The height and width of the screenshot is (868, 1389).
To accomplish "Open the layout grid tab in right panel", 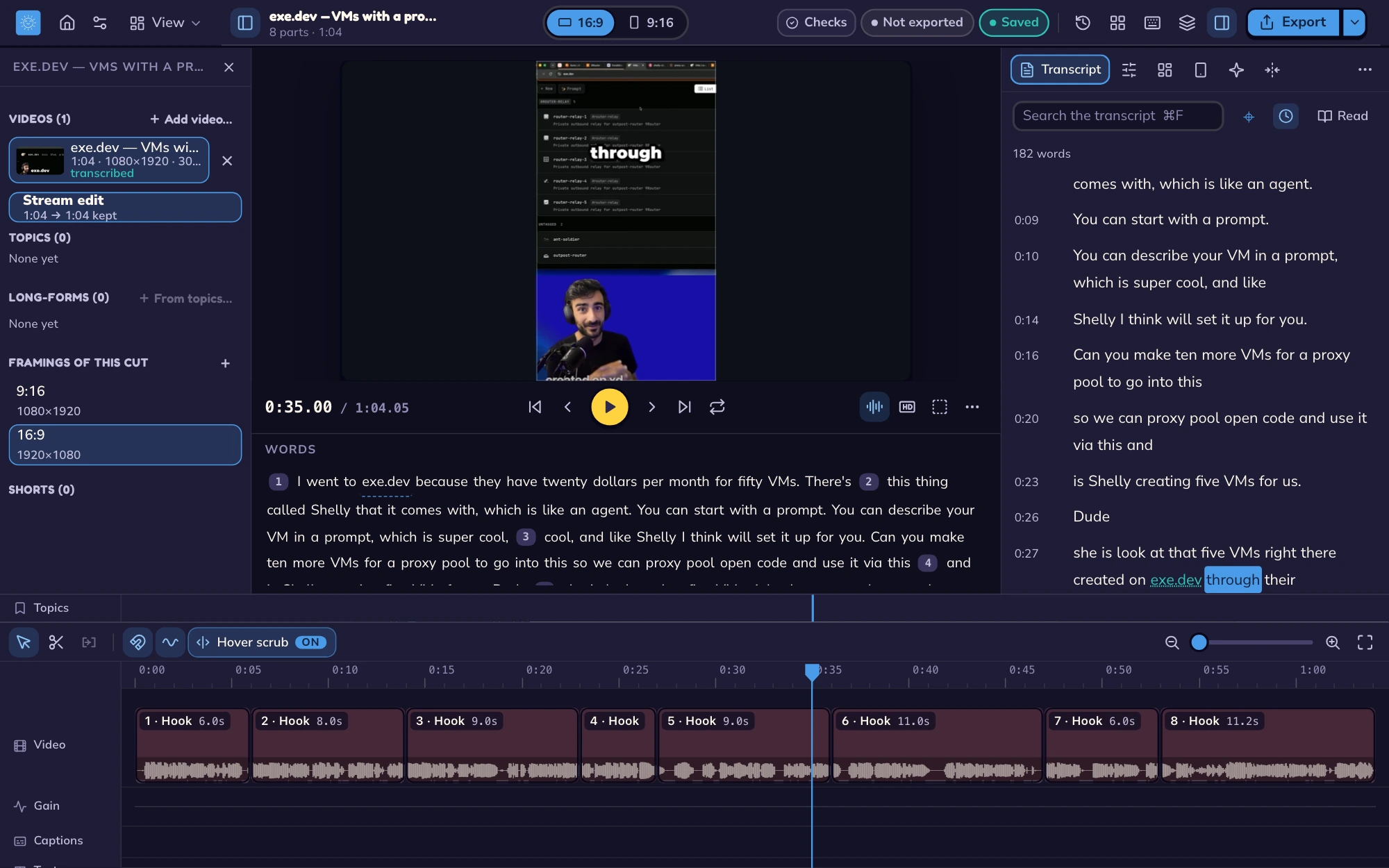I will tap(1165, 69).
